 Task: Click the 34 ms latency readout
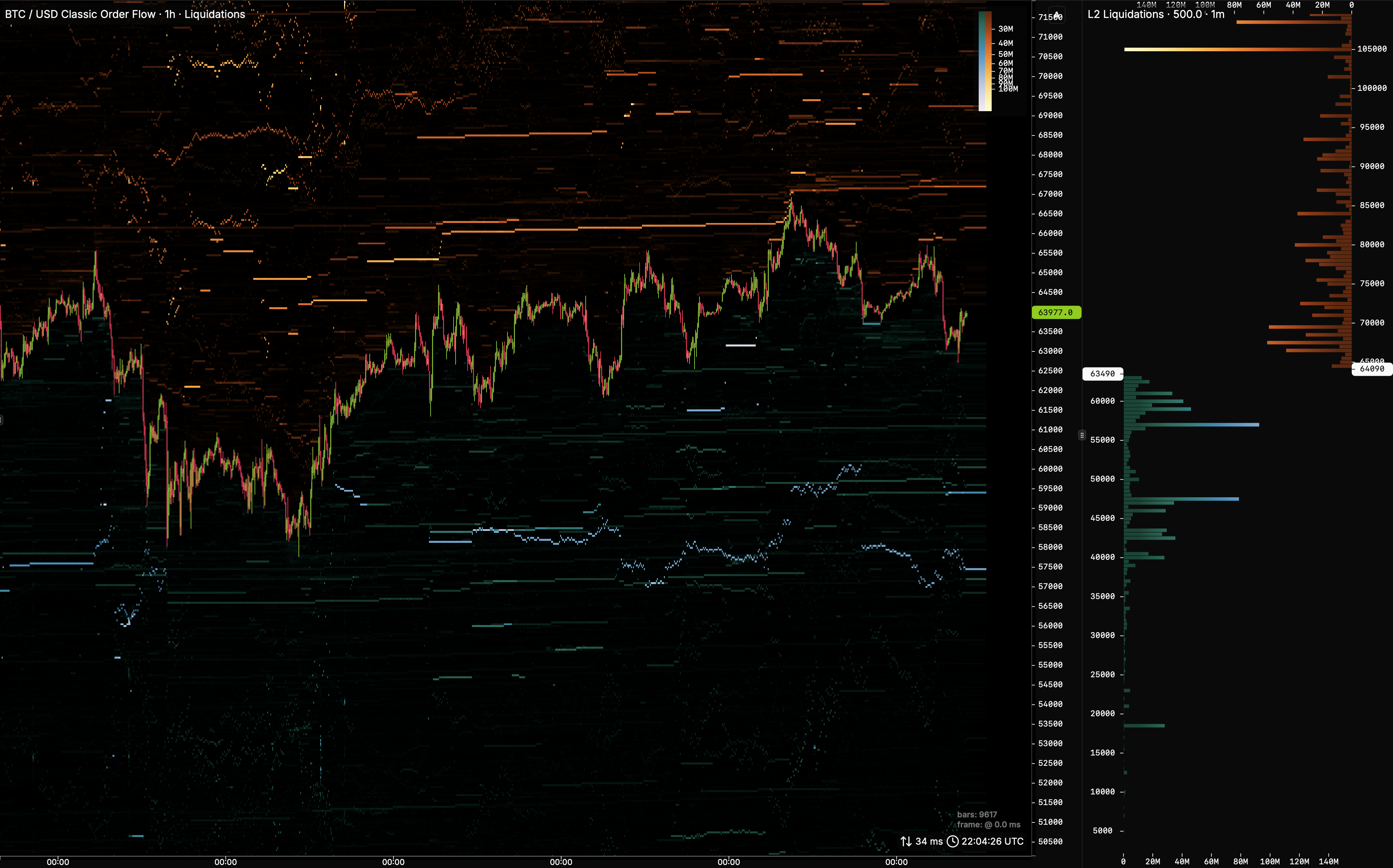929,841
